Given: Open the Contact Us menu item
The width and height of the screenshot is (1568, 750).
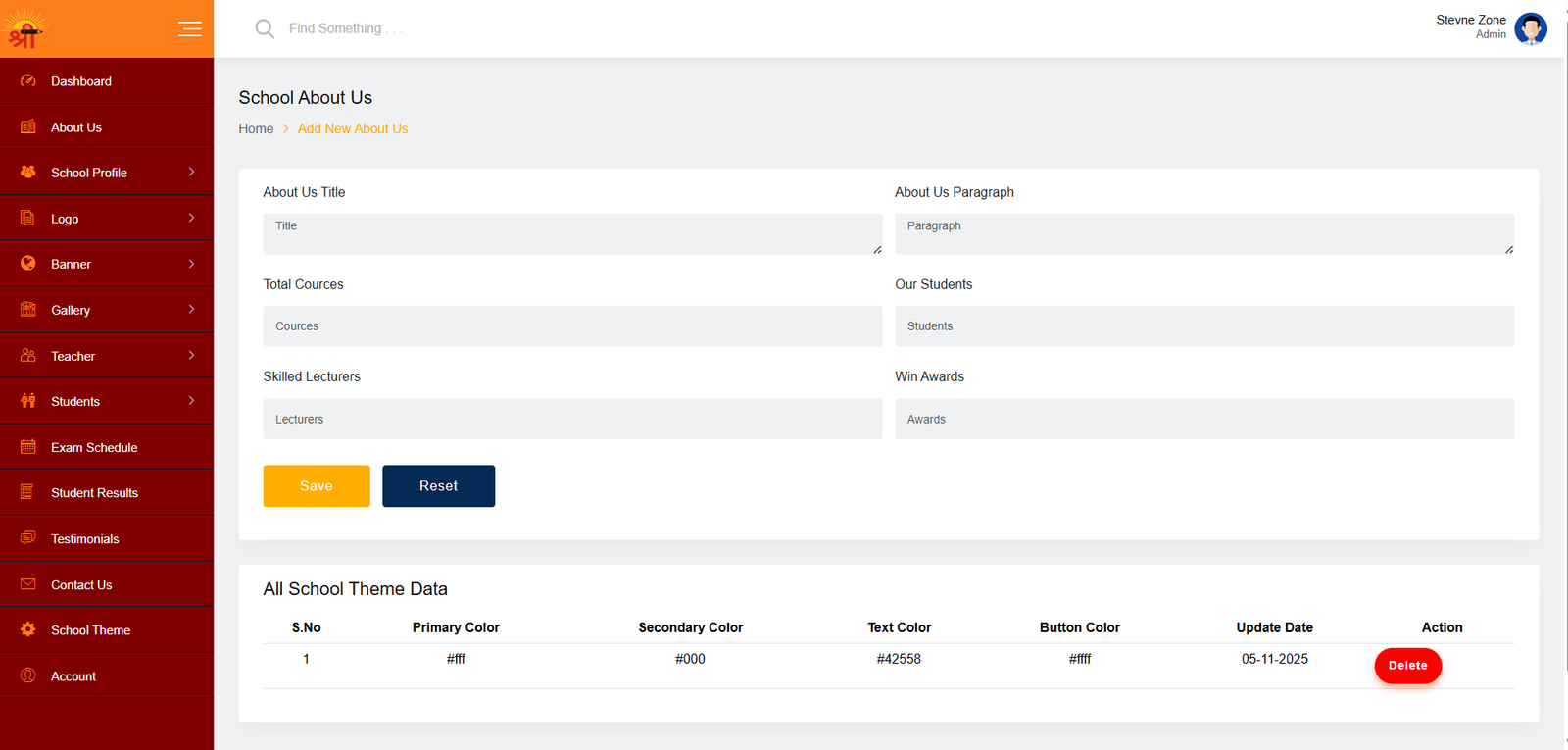Looking at the screenshot, I should click(107, 585).
